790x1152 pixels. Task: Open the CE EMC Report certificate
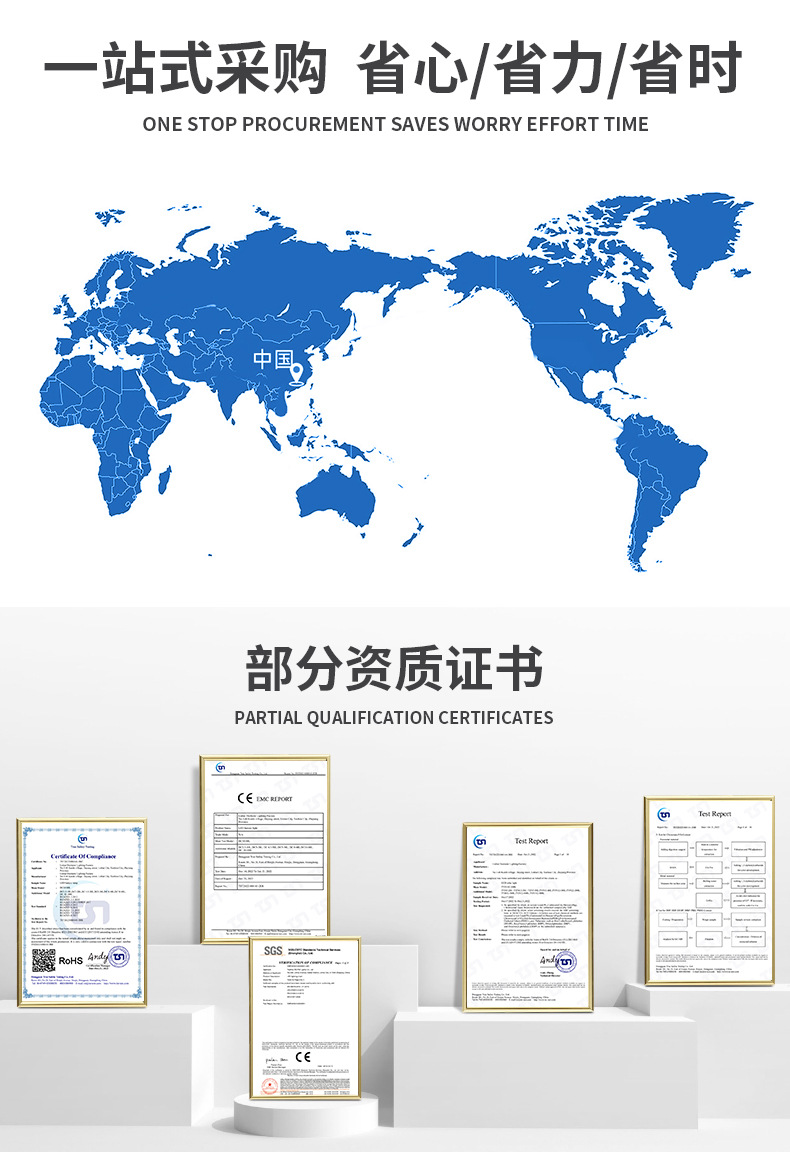[265, 849]
